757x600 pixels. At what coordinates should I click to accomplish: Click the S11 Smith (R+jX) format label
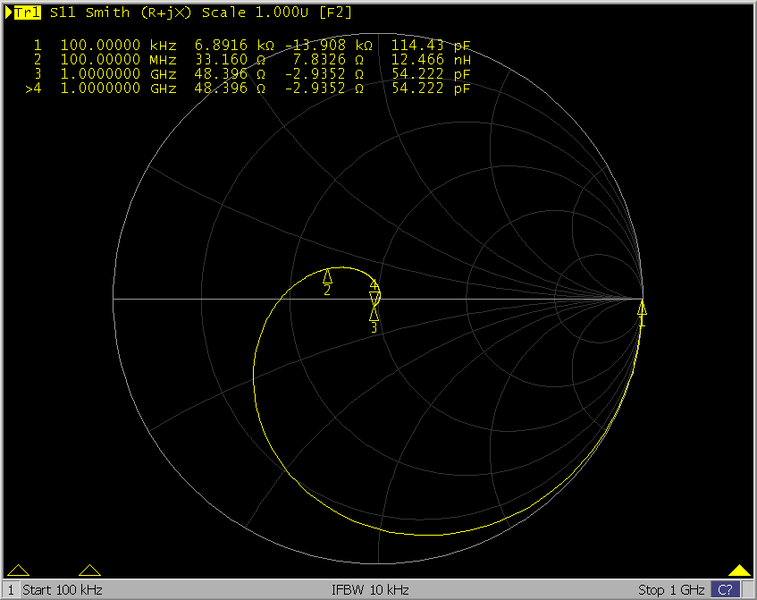tap(121, 13)
